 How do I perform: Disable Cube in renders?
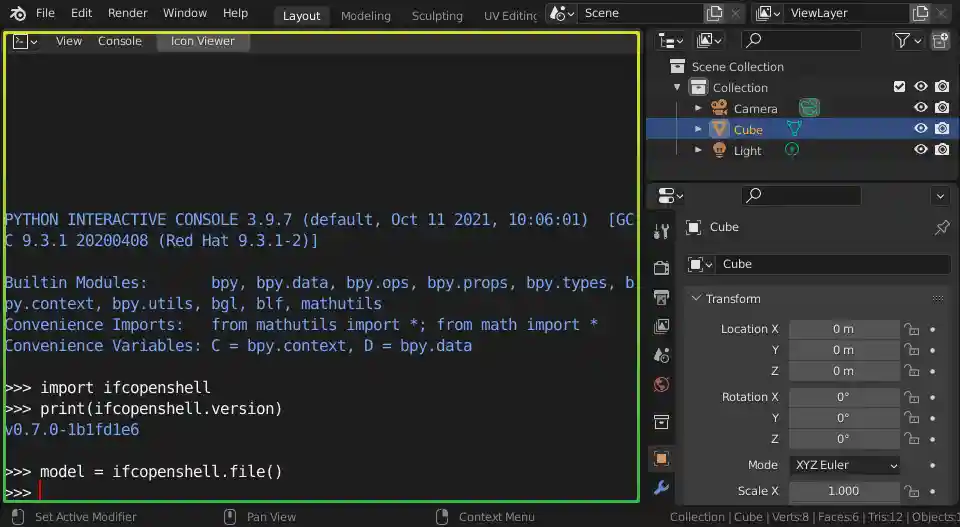(942, 129)
